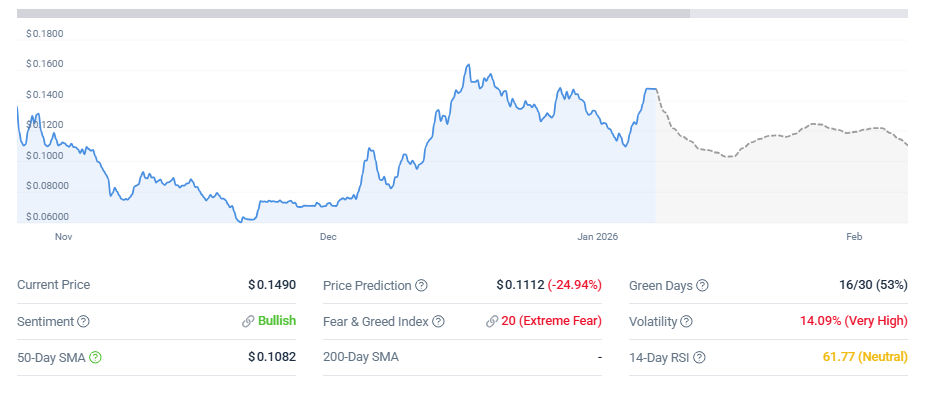Screen dimensions: 931x394
Task: Click the volatility value 14.09% (Very High)
Action: pyautogui.click(x=854, y=321)
